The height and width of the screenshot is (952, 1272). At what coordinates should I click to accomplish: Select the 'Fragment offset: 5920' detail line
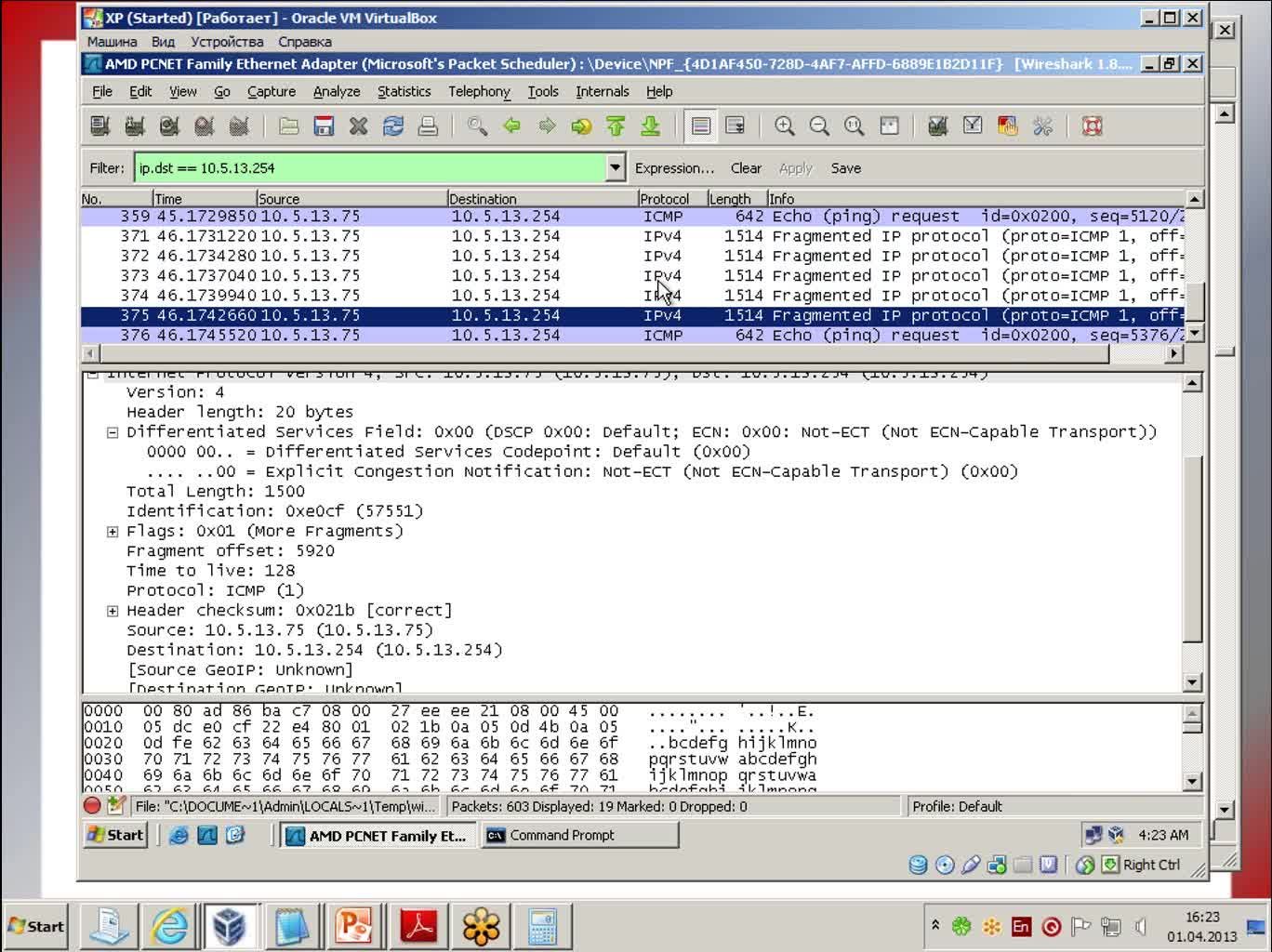pyautogui.click(x=231, y=551)
